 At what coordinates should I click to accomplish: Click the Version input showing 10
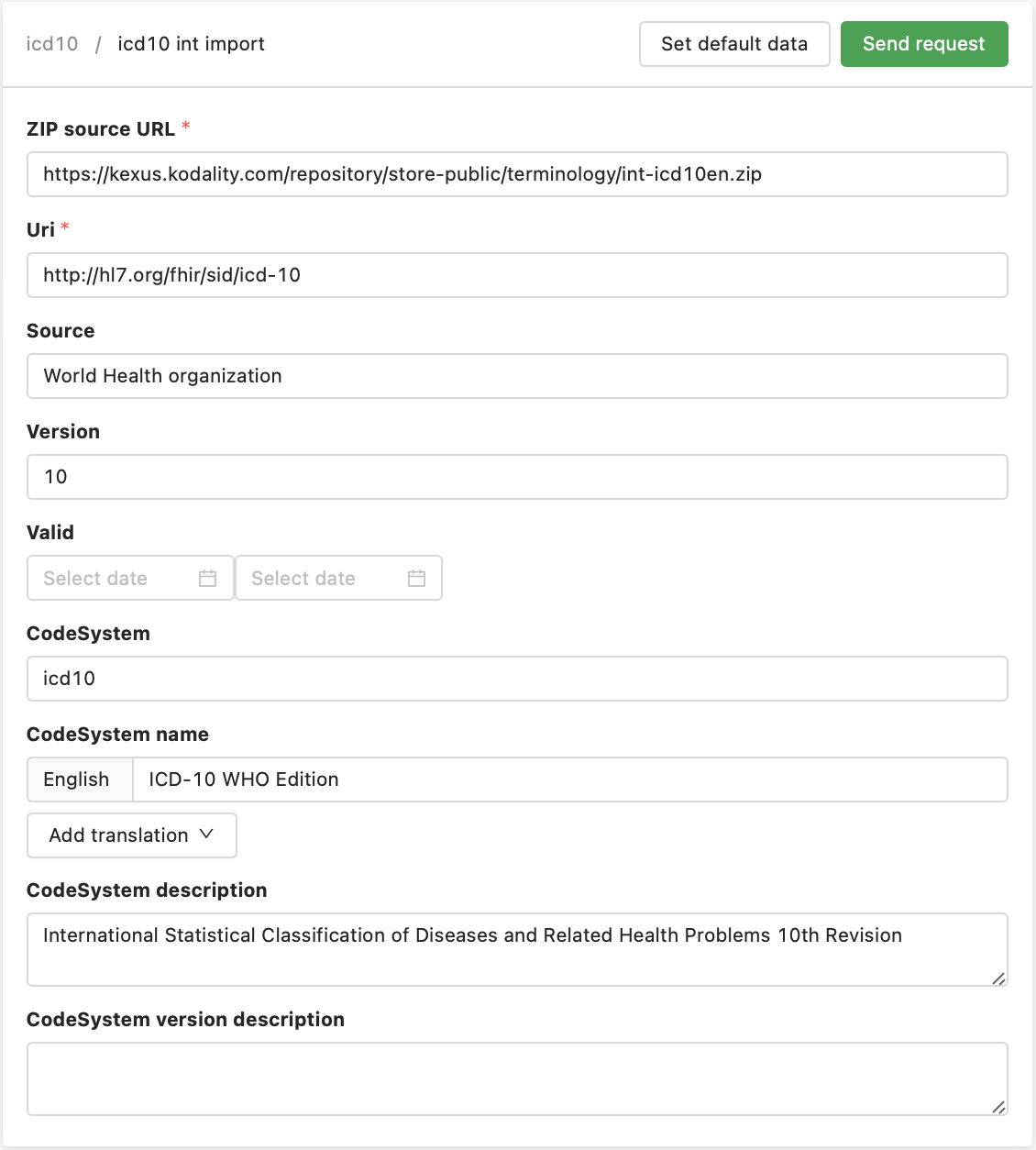pyautogui.click(x=517, y=477)
